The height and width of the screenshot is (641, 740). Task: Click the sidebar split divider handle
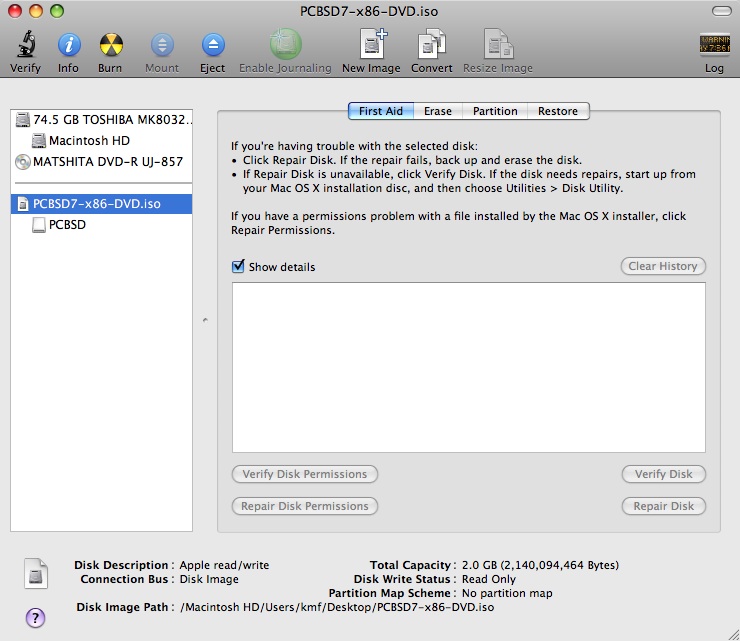[x=205, y=320]
